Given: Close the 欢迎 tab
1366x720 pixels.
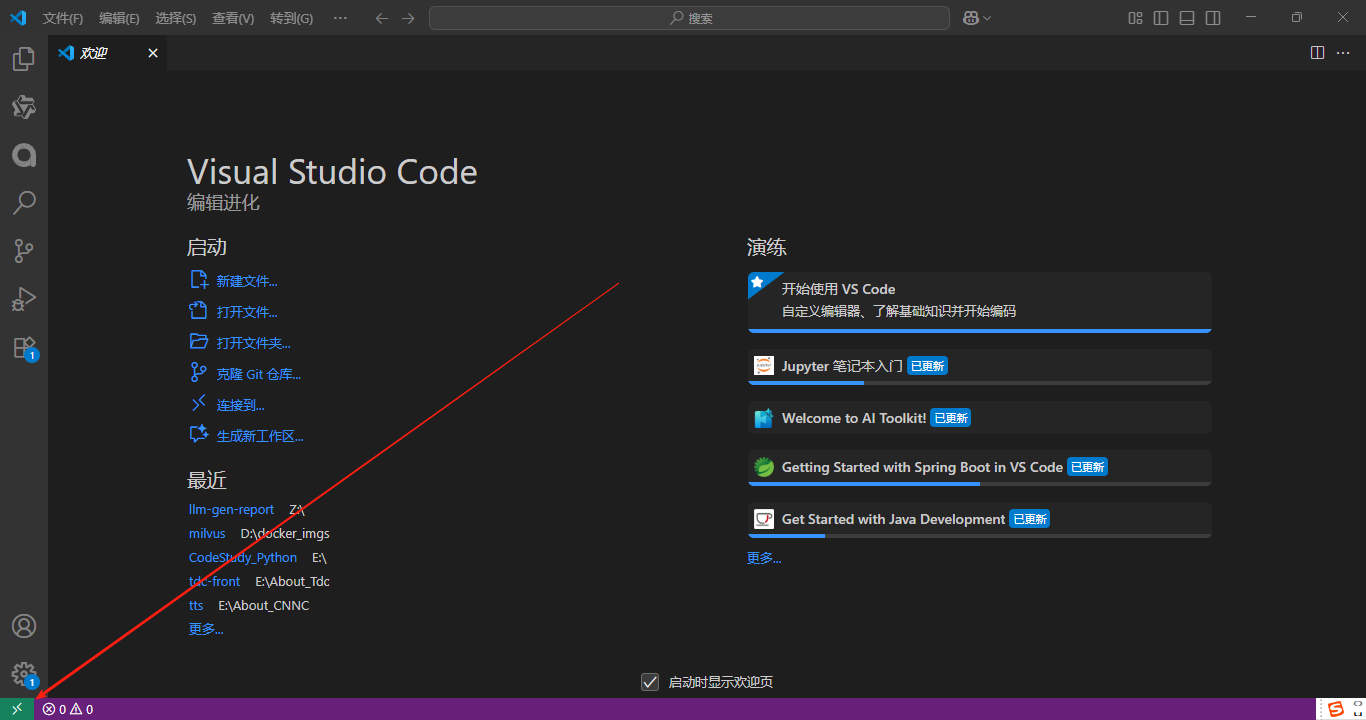Looking at the screenshot, I should coord(153,53).
